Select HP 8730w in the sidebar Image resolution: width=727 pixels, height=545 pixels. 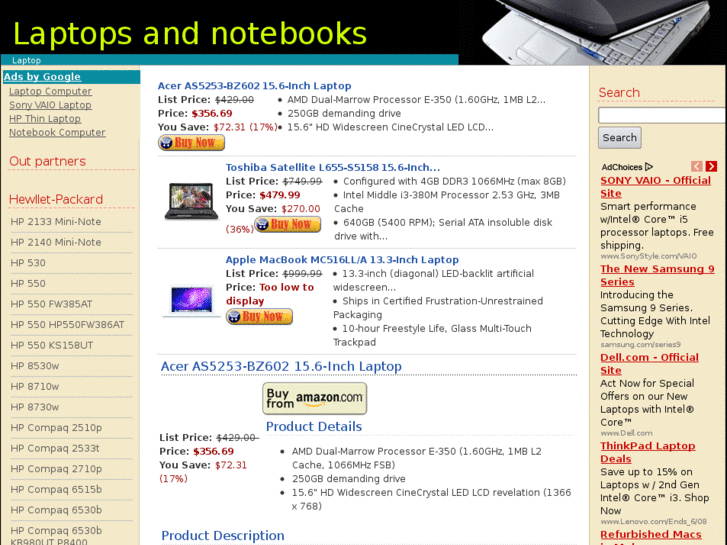click(x=35, y=407)
